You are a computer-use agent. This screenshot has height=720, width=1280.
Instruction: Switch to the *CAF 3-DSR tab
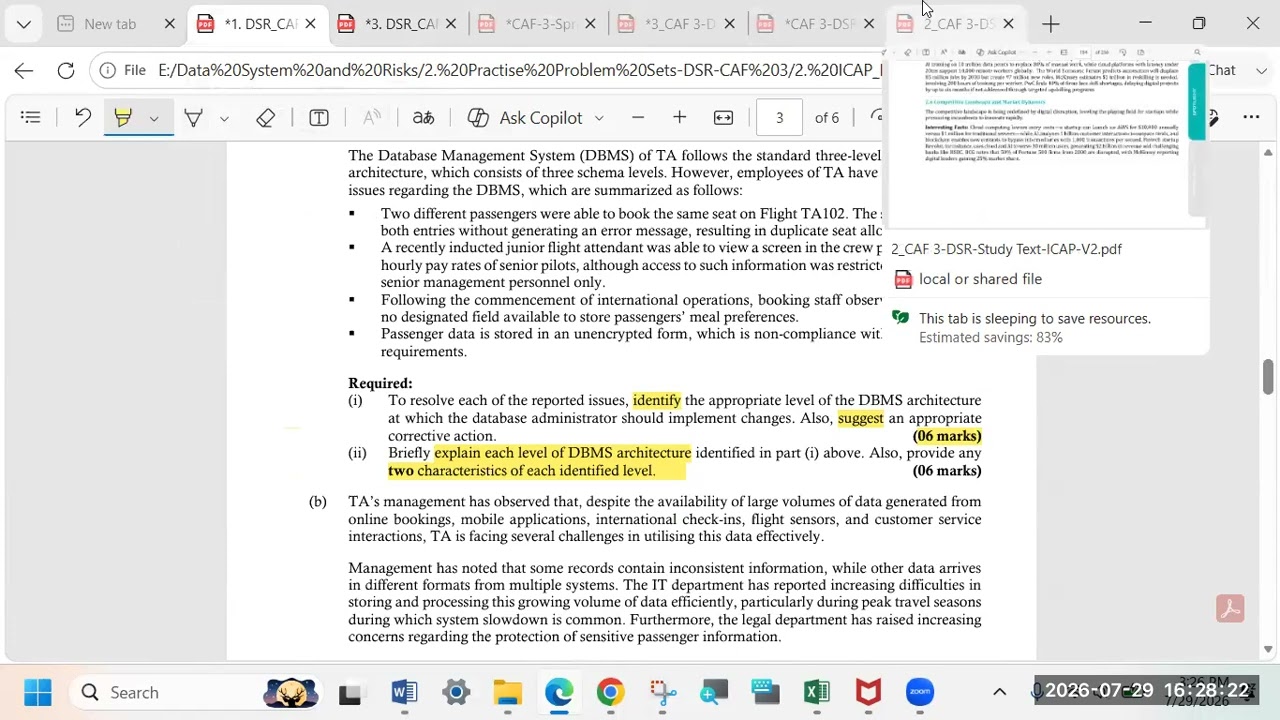(x=815, y=24)
